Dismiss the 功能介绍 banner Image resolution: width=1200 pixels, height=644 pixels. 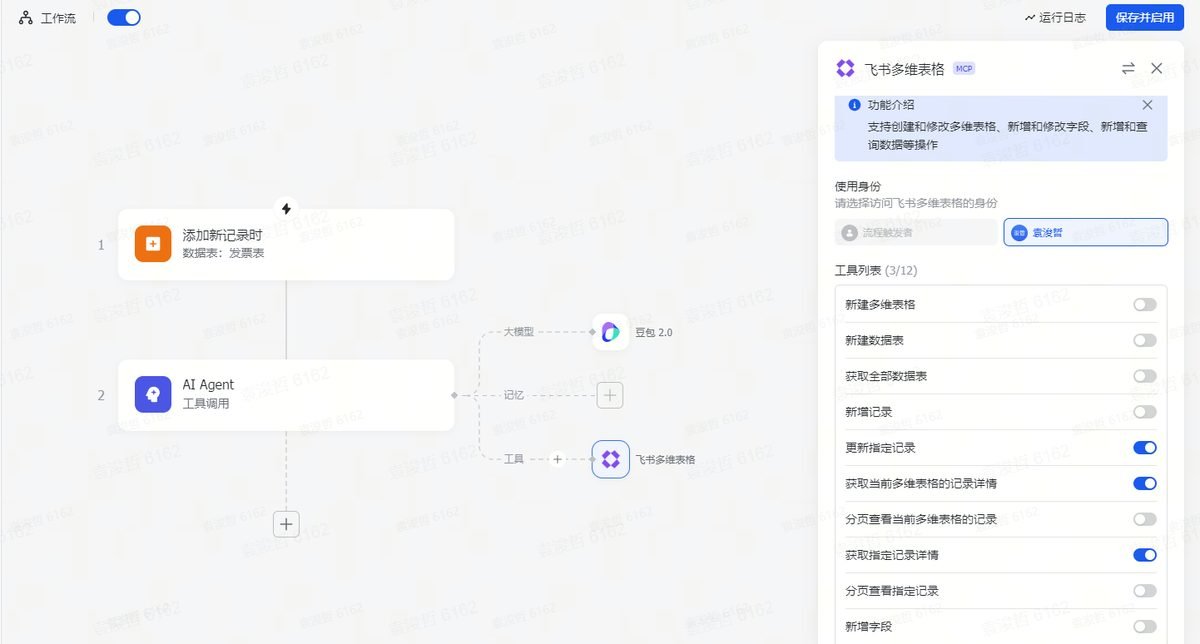1147,105
